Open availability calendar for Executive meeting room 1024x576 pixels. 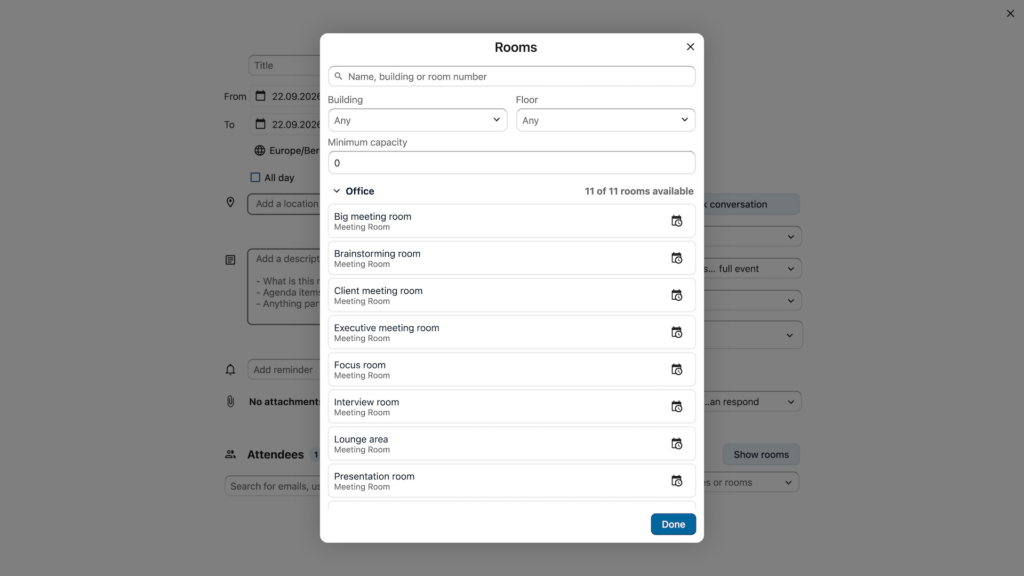pos(677,333)
